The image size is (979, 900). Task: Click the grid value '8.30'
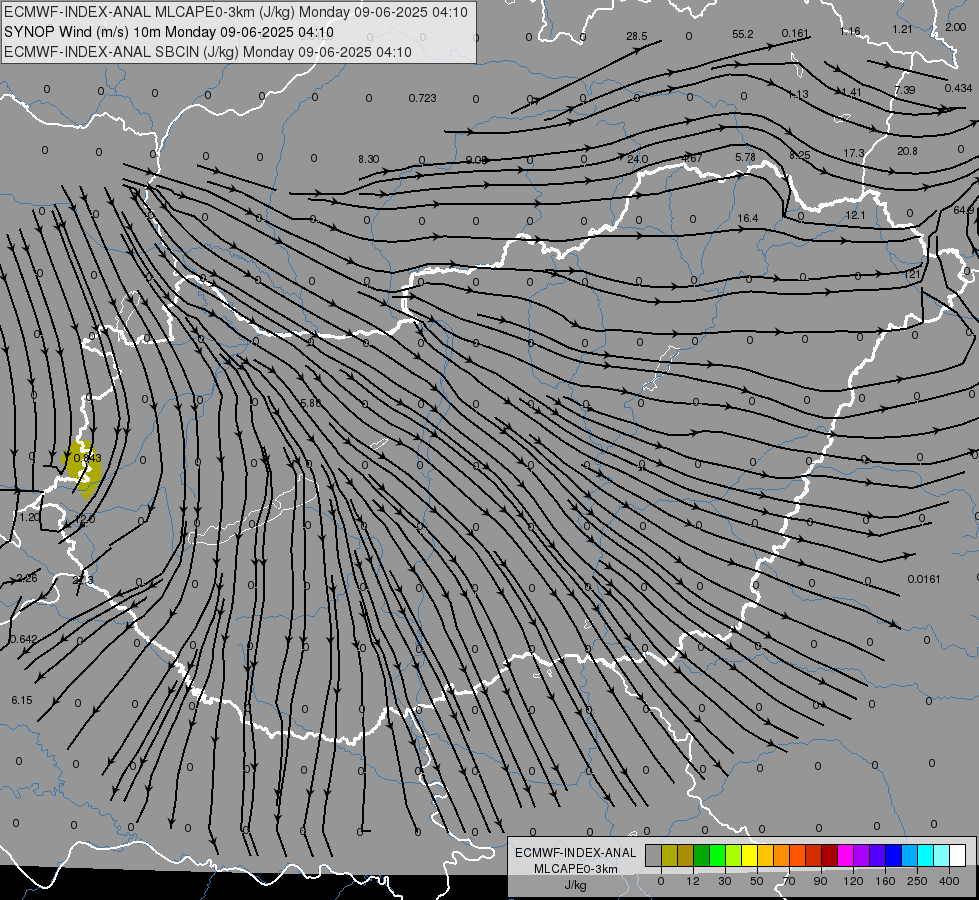(368, 159)
